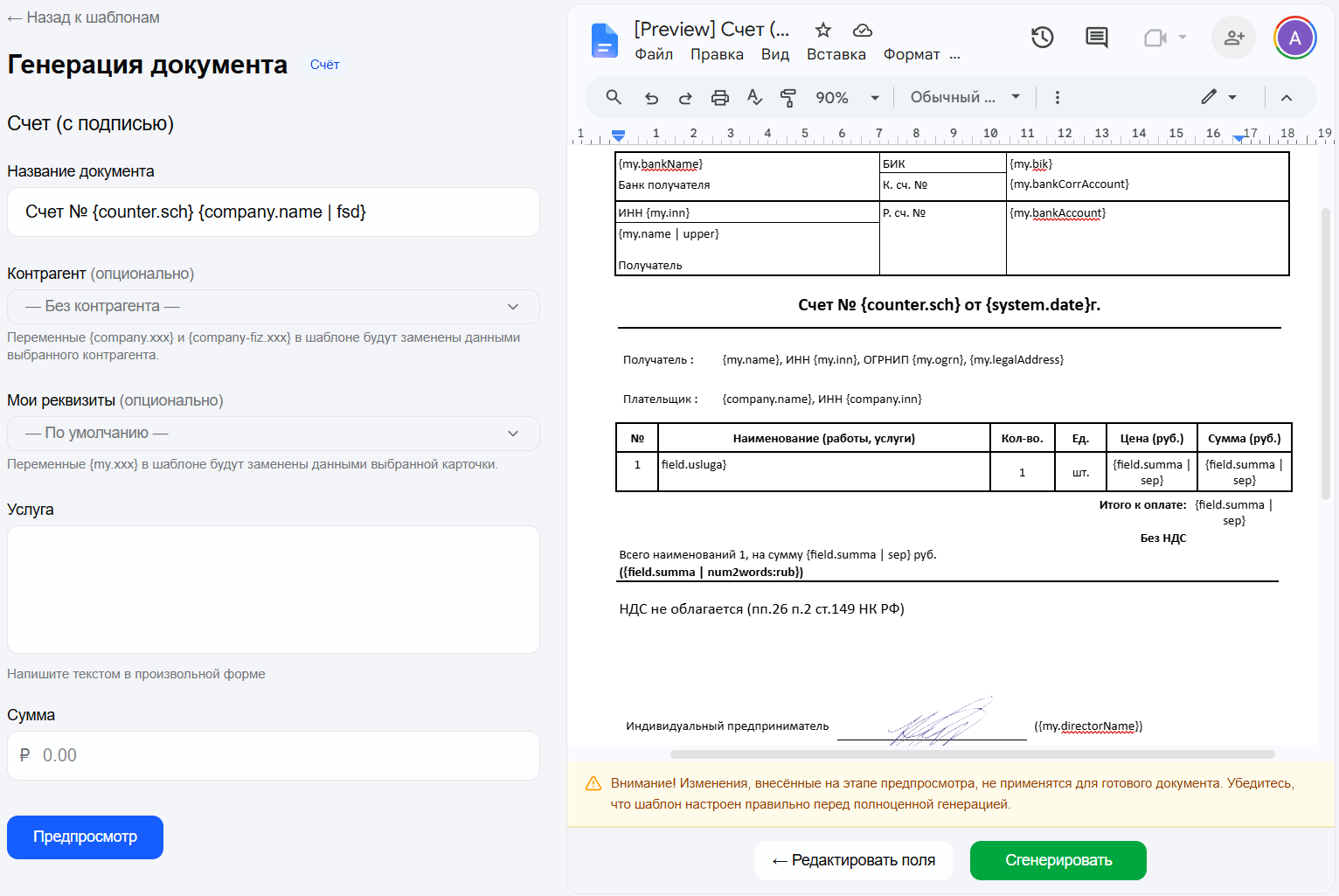
Task: Open the Вставка menu
Action: [836, 54]
